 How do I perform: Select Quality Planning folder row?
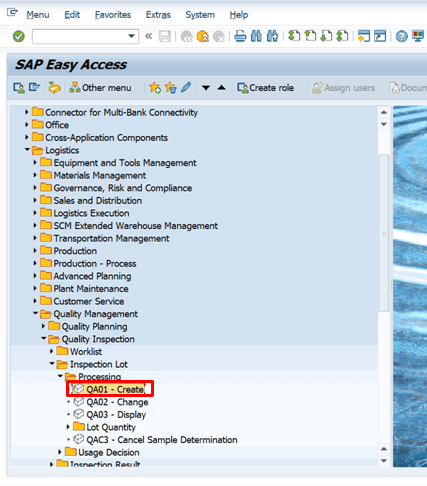94,326
